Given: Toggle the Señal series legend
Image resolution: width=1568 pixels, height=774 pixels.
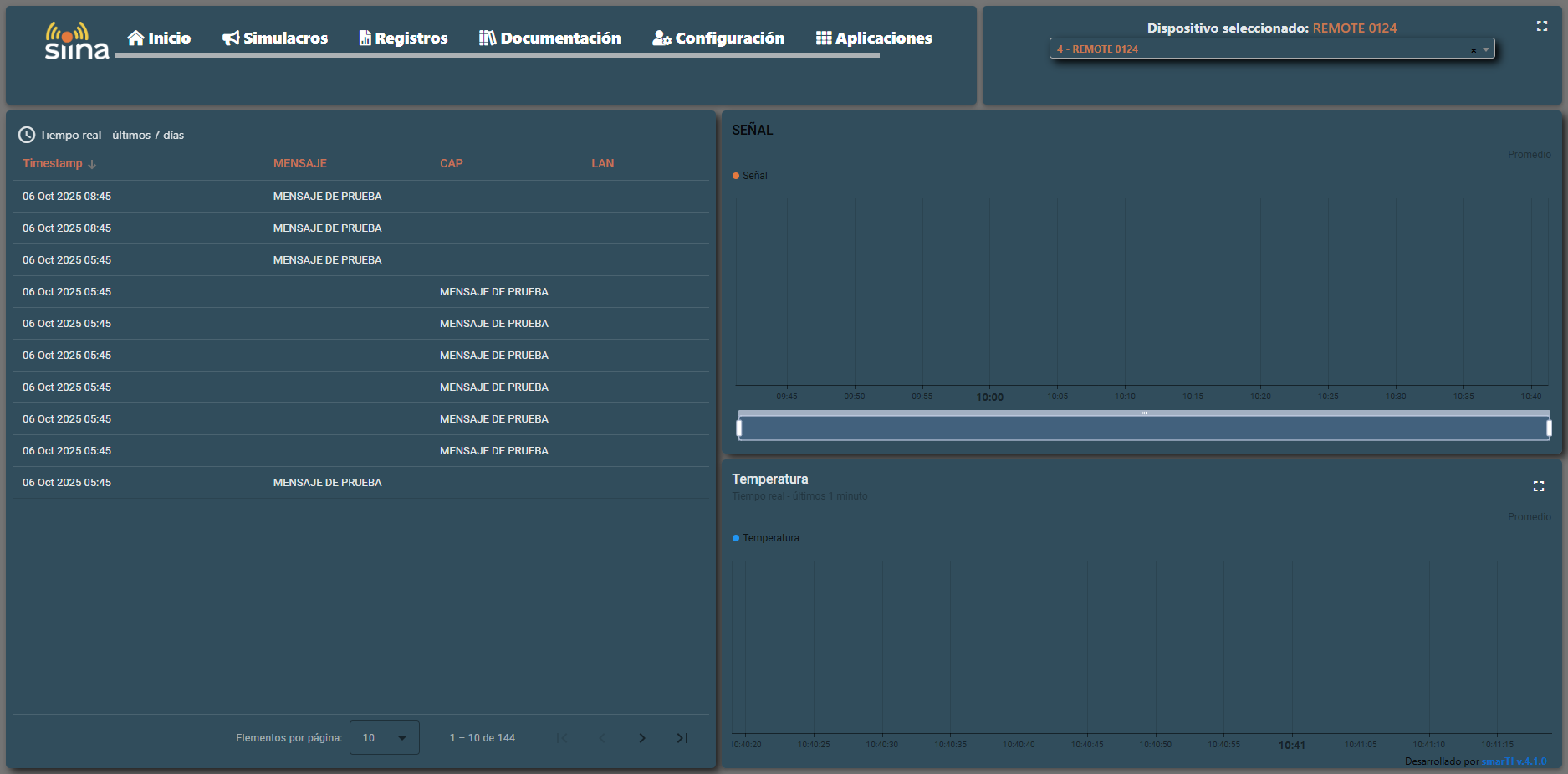Looking at the screenshot, I should pos(750,176).
